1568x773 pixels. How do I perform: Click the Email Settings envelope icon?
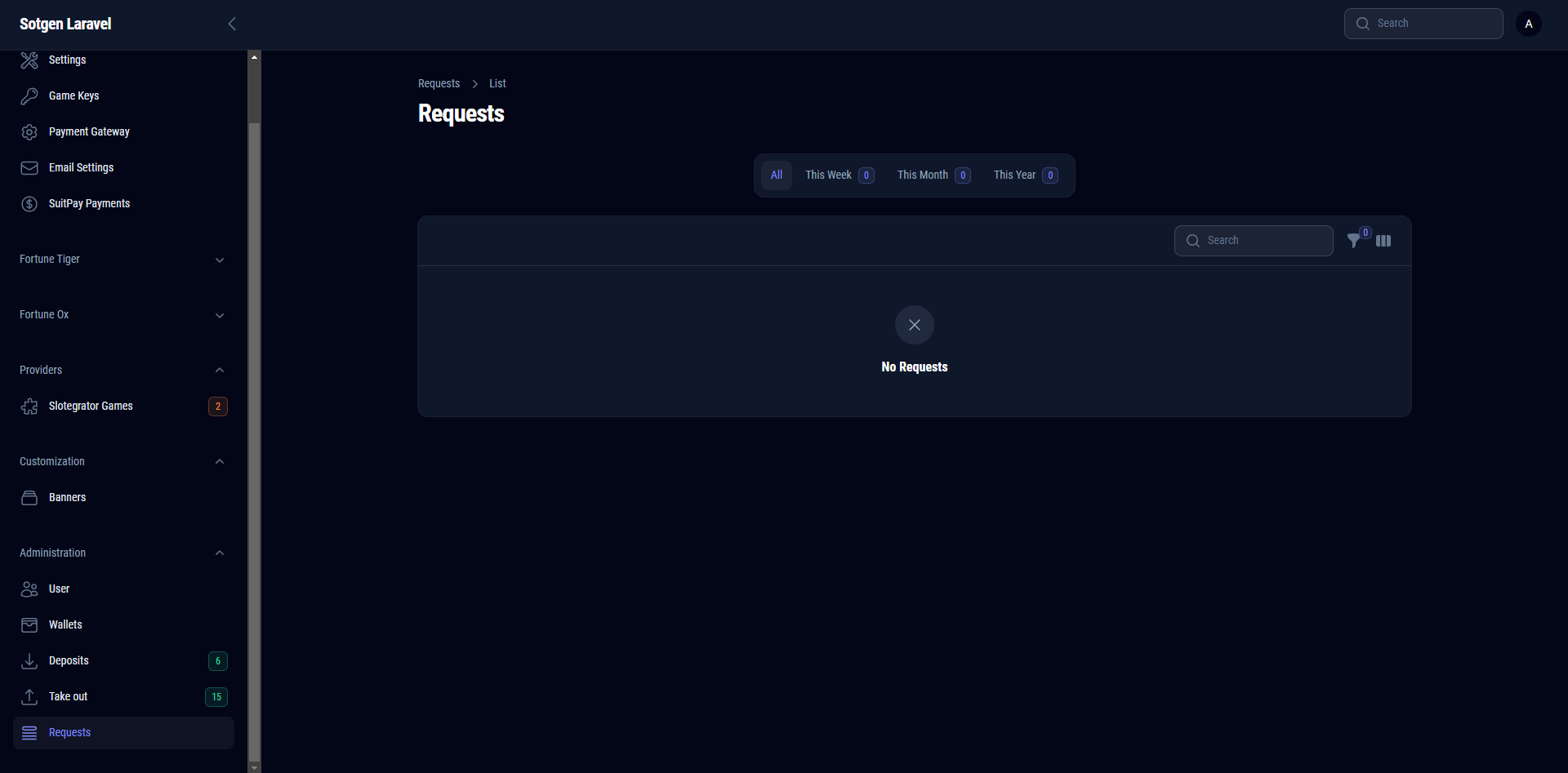pos(29,168)
